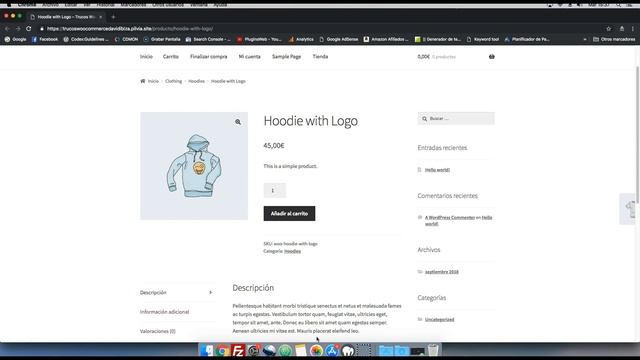Open Finder from the dock
Viewport: 640px width, 360px height.
click(x=207, y=351)
